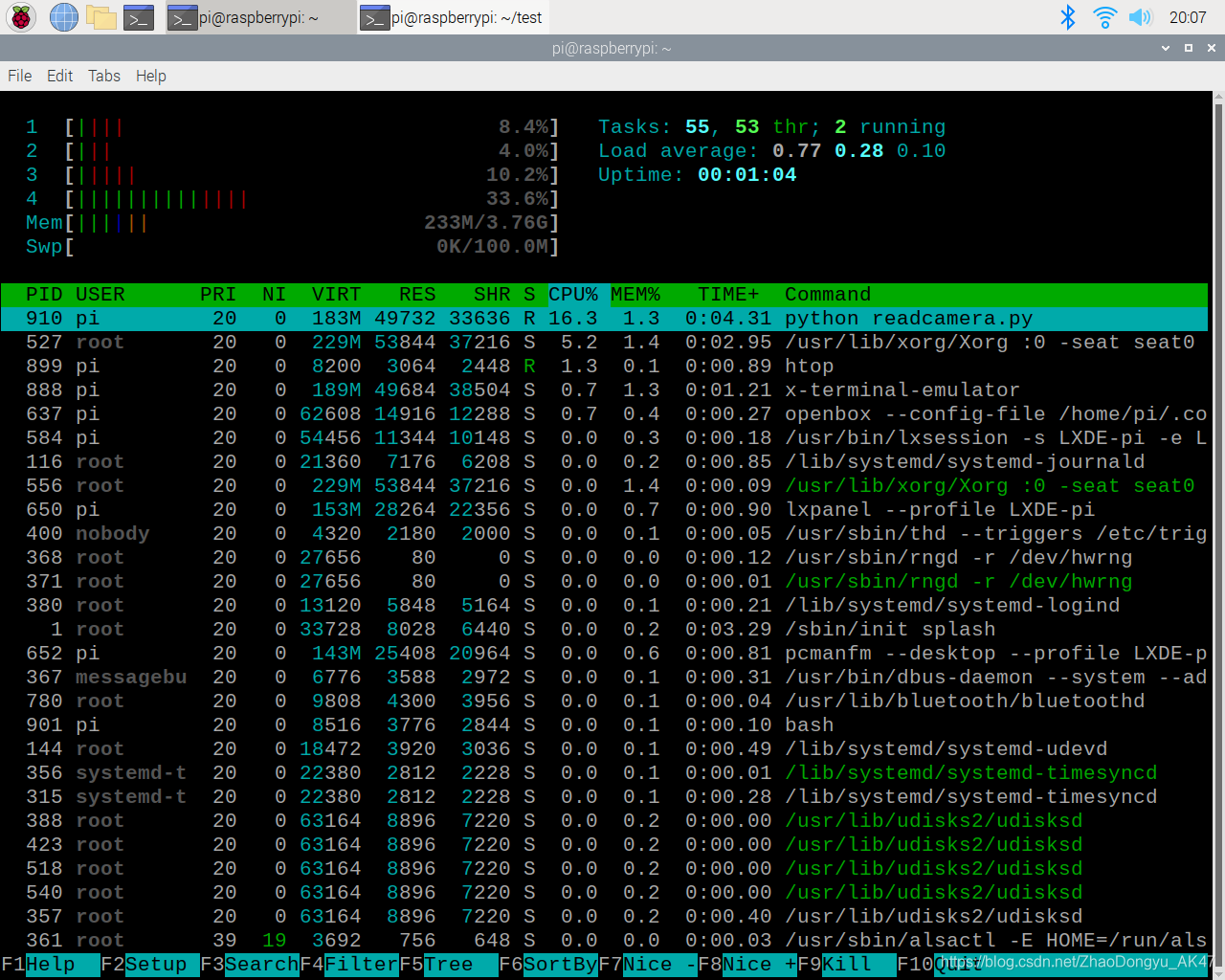The height and width of the screenshot is (980, 1225).
Task: Open the Tabs menu
Action: tap(104, 76)
